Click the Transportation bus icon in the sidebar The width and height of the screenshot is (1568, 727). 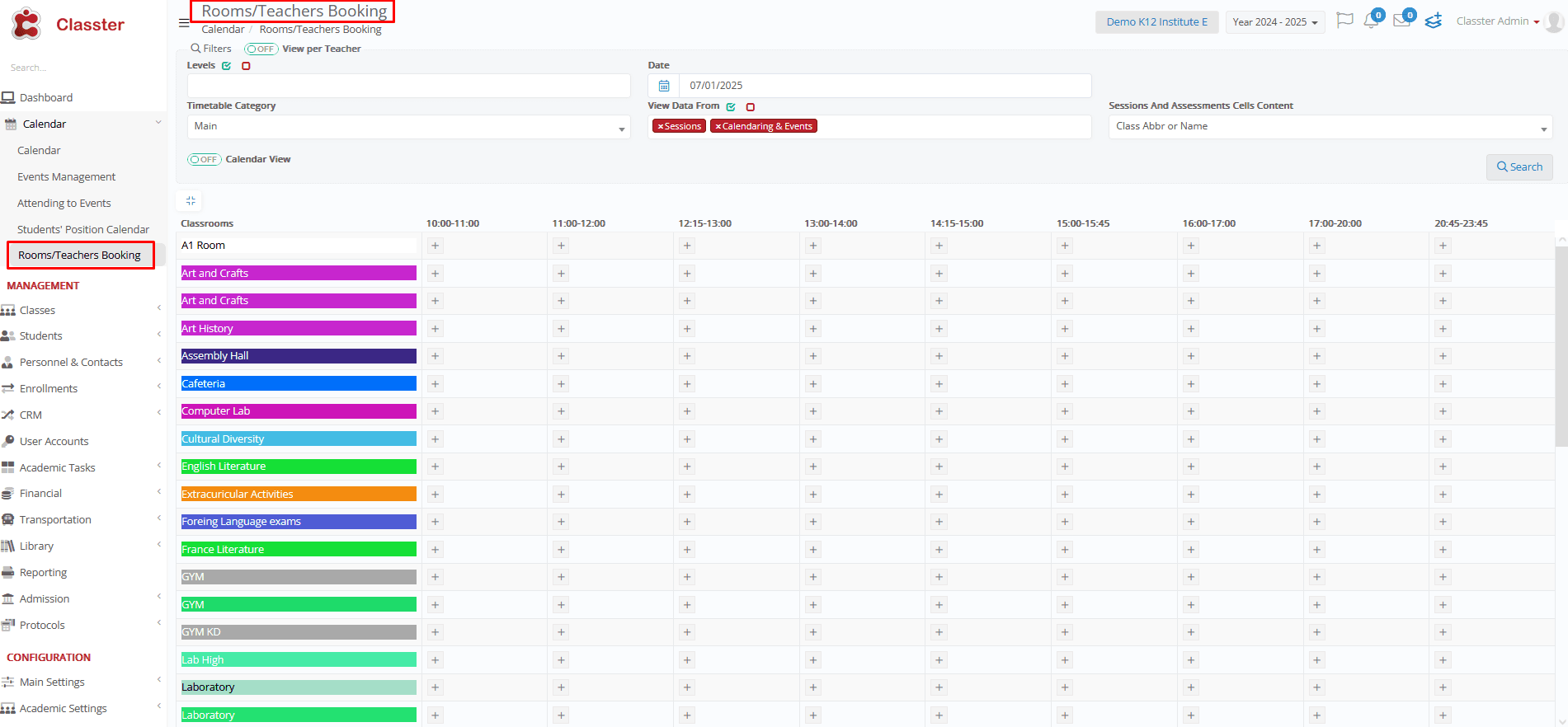pyautogui.click(x=8, y=519)
